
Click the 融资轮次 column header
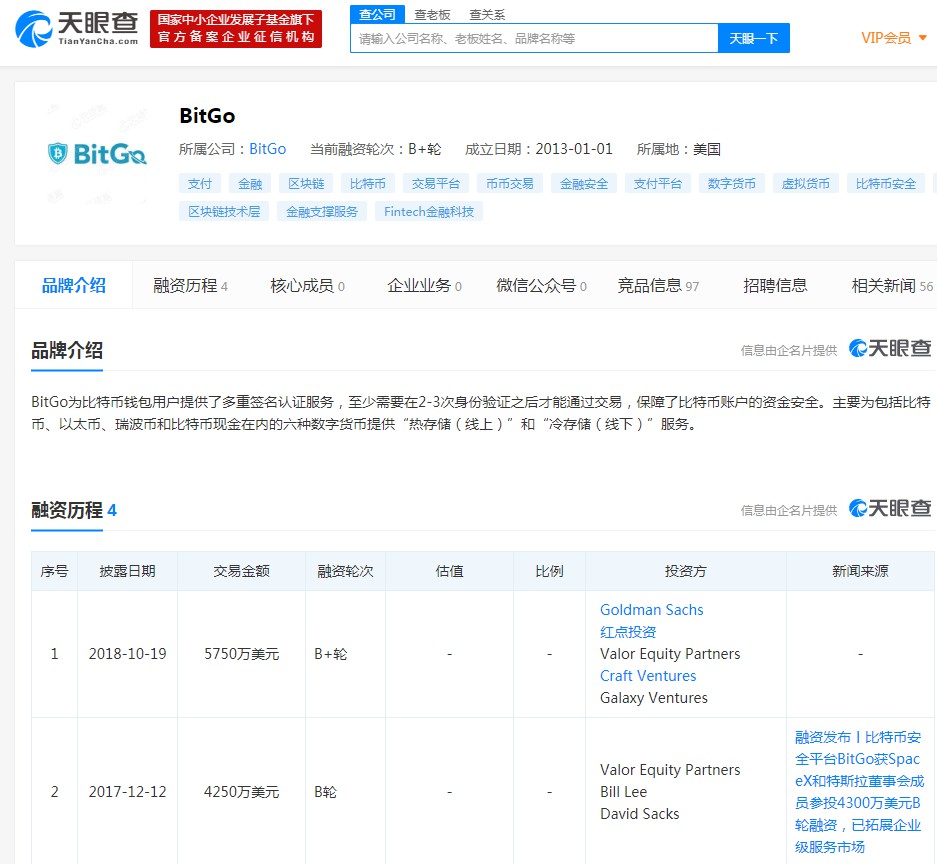tap(345, 571)
